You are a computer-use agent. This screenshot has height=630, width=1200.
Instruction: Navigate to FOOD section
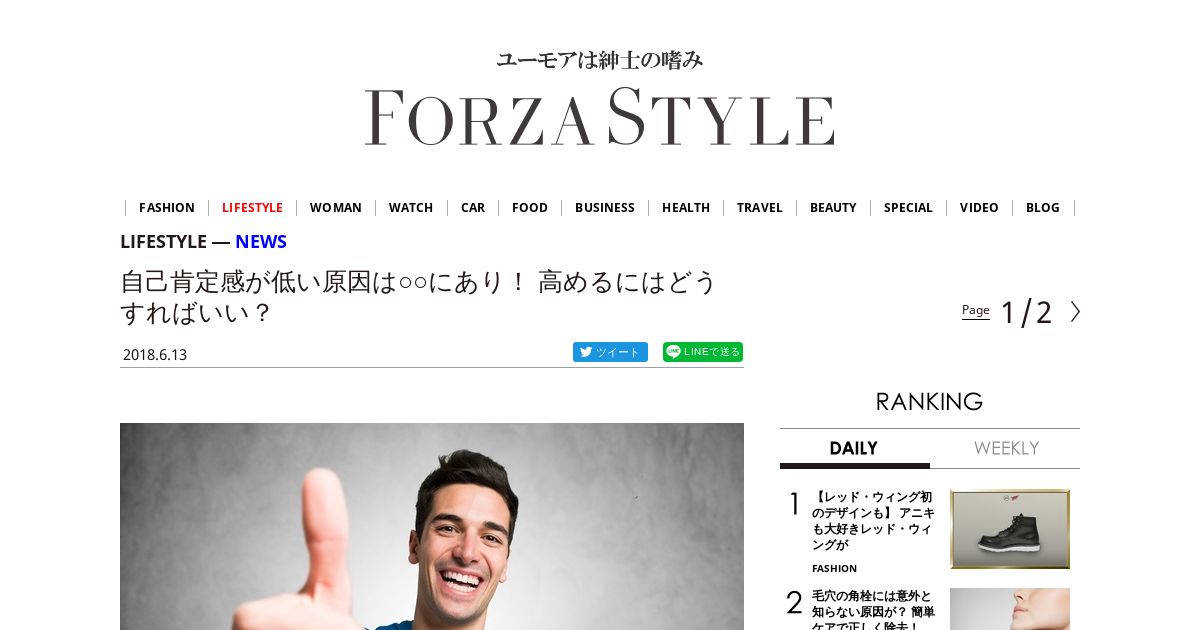pyautogui.click(x=530, y=208)
